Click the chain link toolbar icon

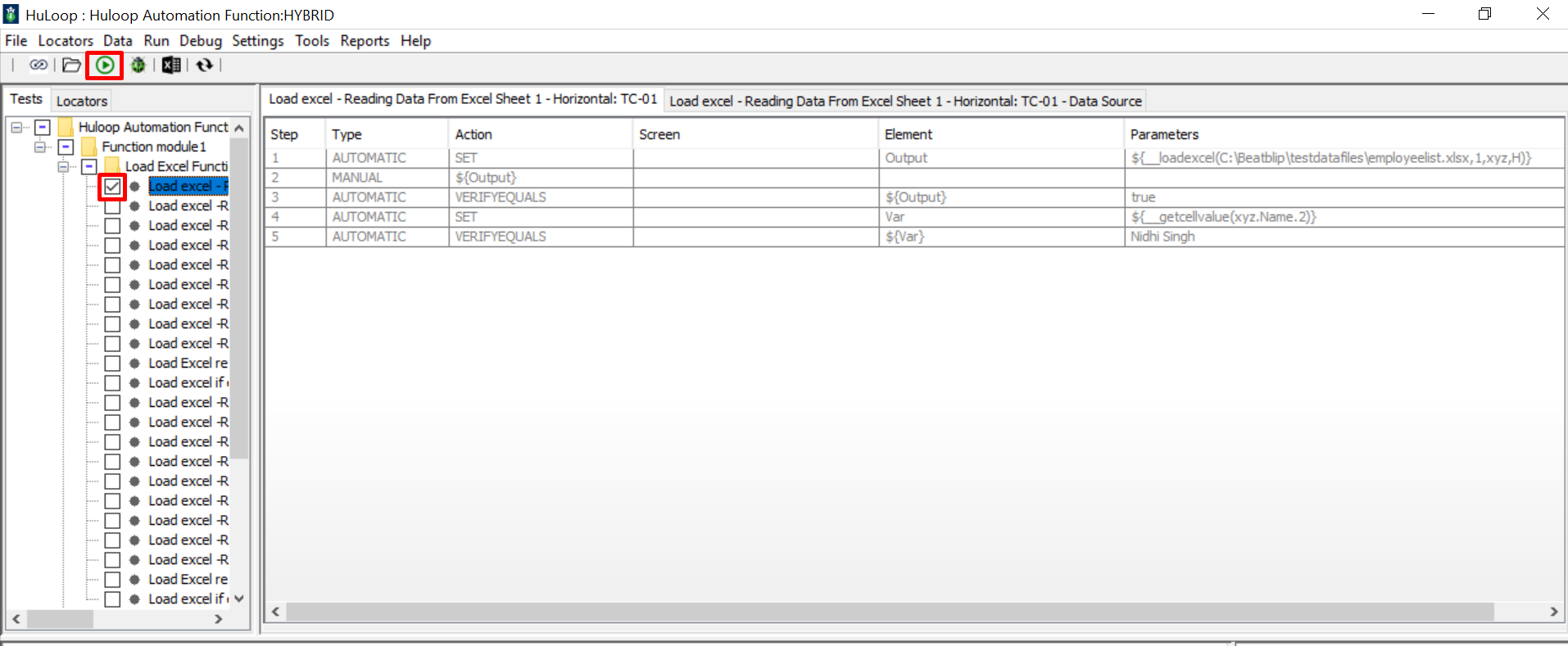click(39, 65)
